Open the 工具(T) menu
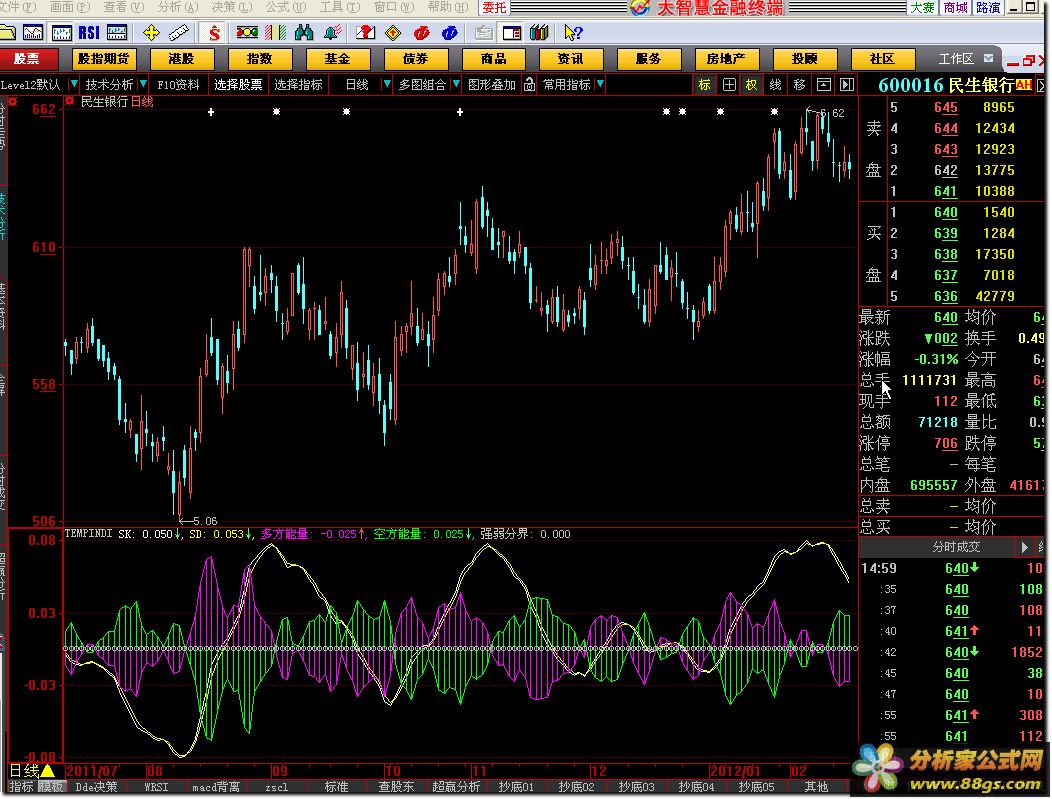1052x799 pixels. [339, 7]
